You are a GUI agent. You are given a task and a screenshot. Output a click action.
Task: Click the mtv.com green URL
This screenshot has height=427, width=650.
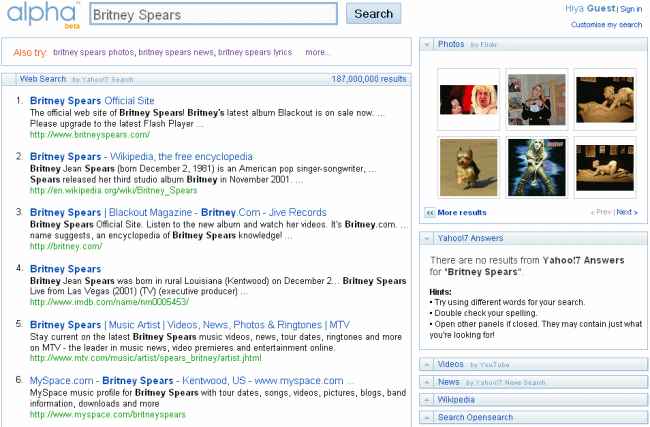point(146,358)
